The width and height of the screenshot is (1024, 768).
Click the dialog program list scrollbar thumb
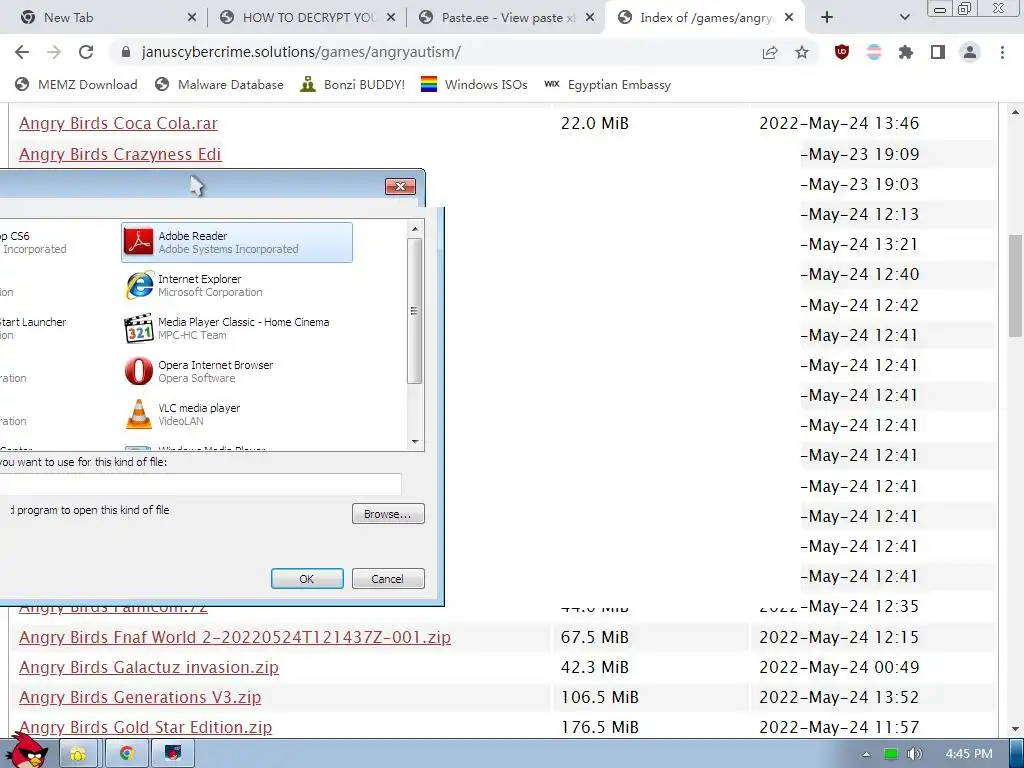point(414,311)
